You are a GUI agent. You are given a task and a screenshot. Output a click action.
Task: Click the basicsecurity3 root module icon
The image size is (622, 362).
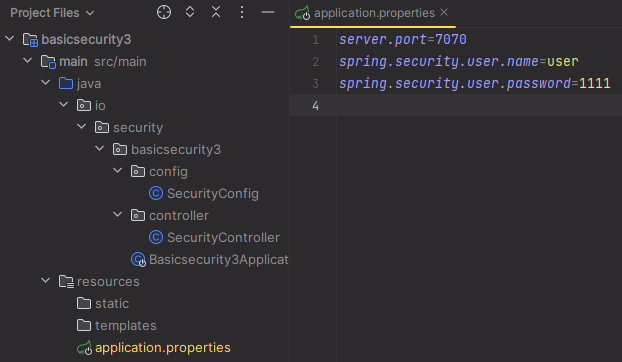pos(30,40)
